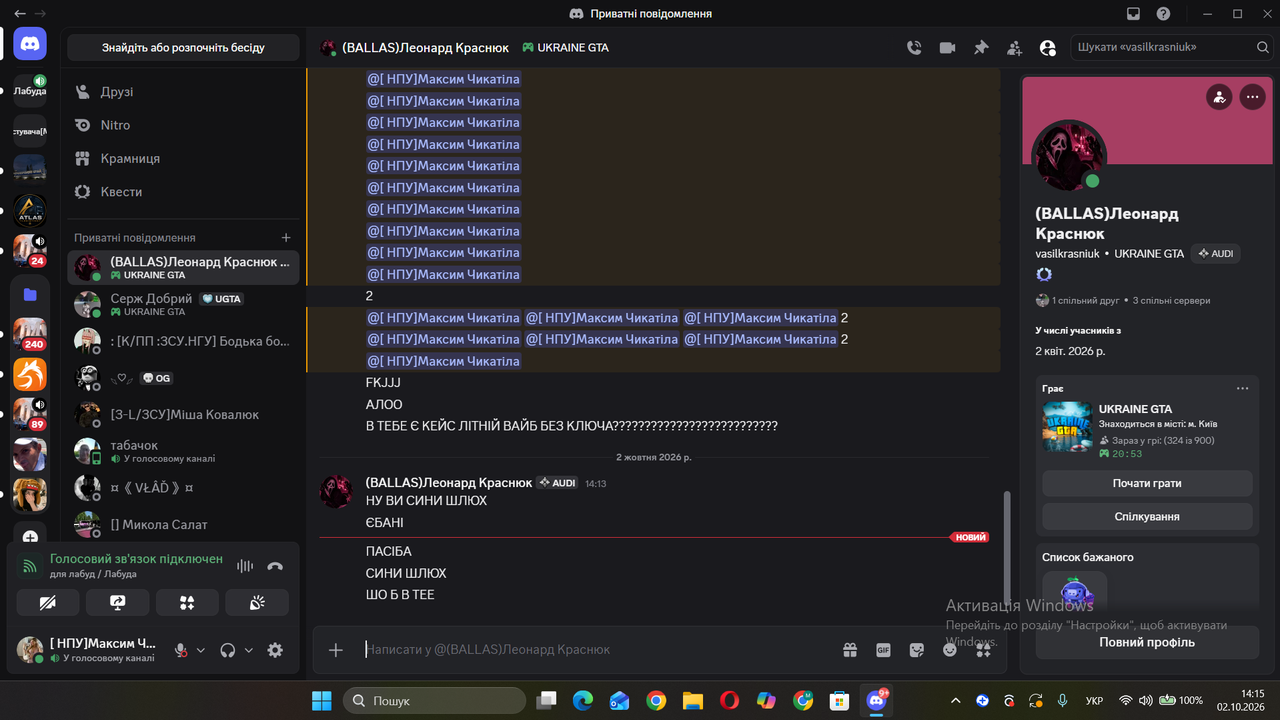Add friends to DM icon
The image size is (1280, 720).
(x=1014, y=47)
